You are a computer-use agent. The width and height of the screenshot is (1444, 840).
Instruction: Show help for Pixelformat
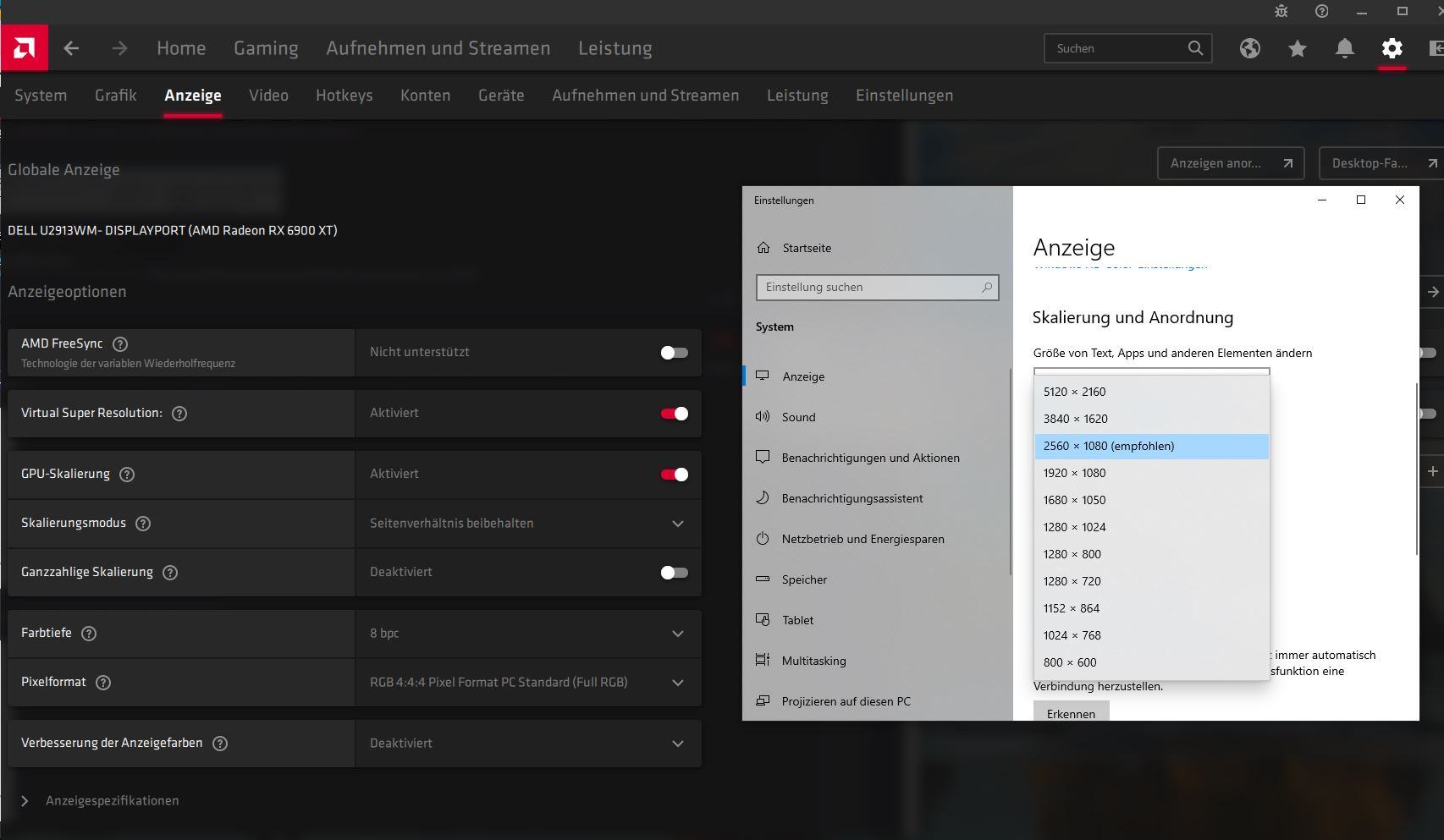tap(103, 683)
